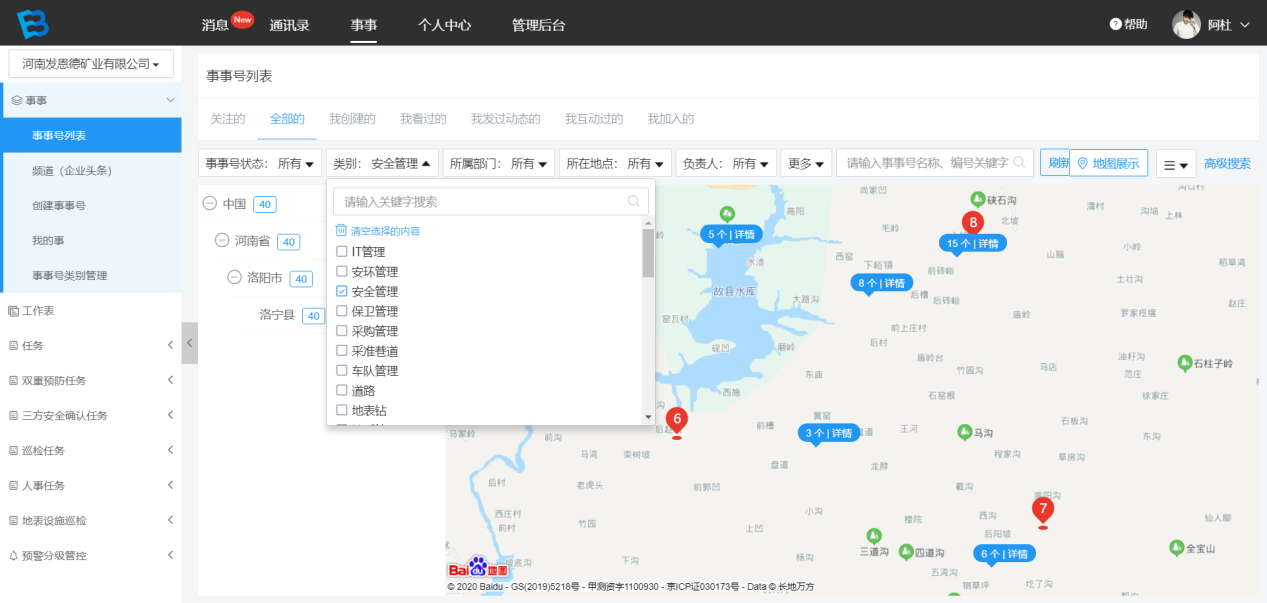1267x603 pixels.
Task: Click the 刷新 button
Action: click(x=1056, y=163)
